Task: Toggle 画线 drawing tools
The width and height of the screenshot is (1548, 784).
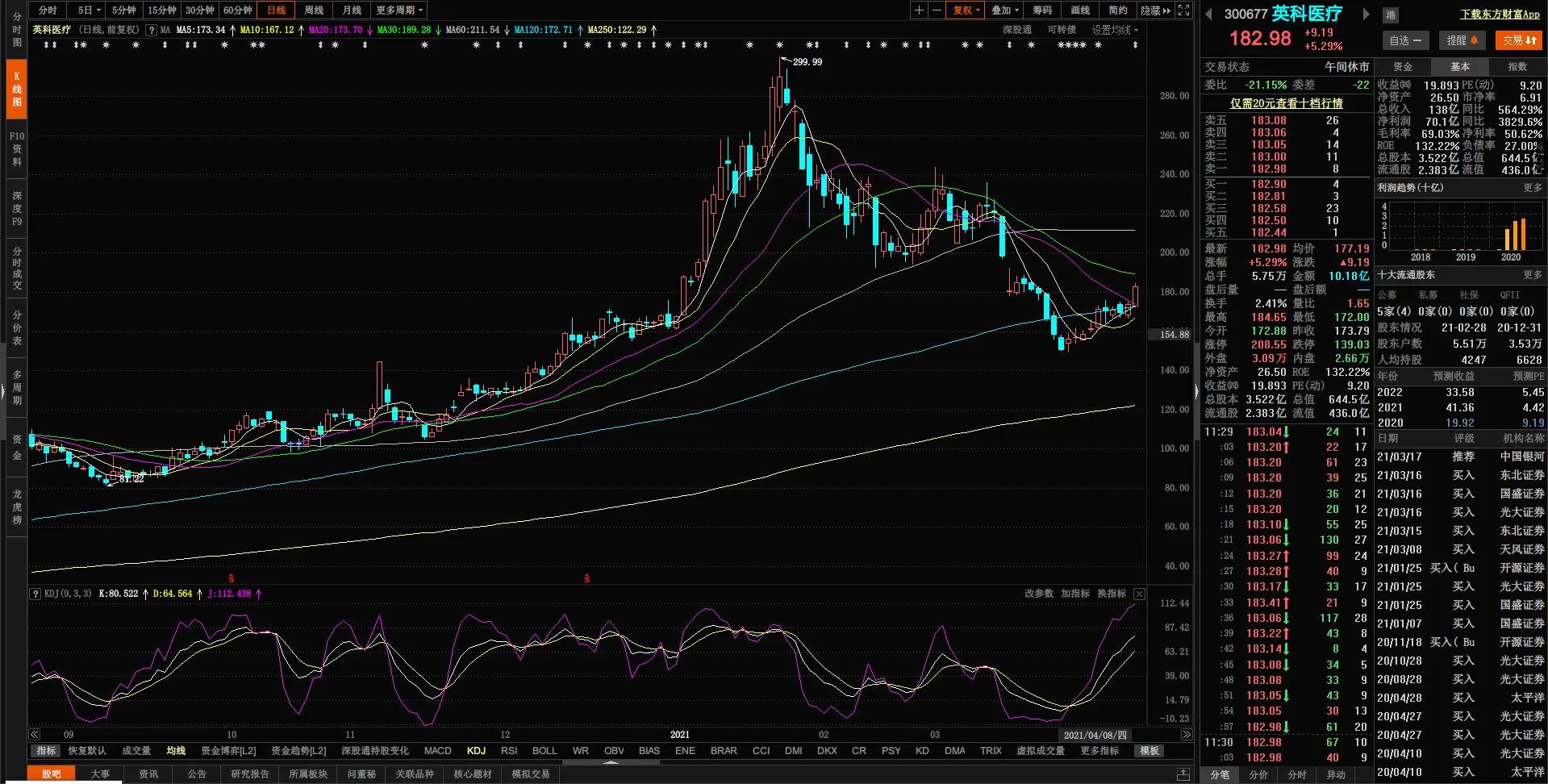Action: (1080, 10)
